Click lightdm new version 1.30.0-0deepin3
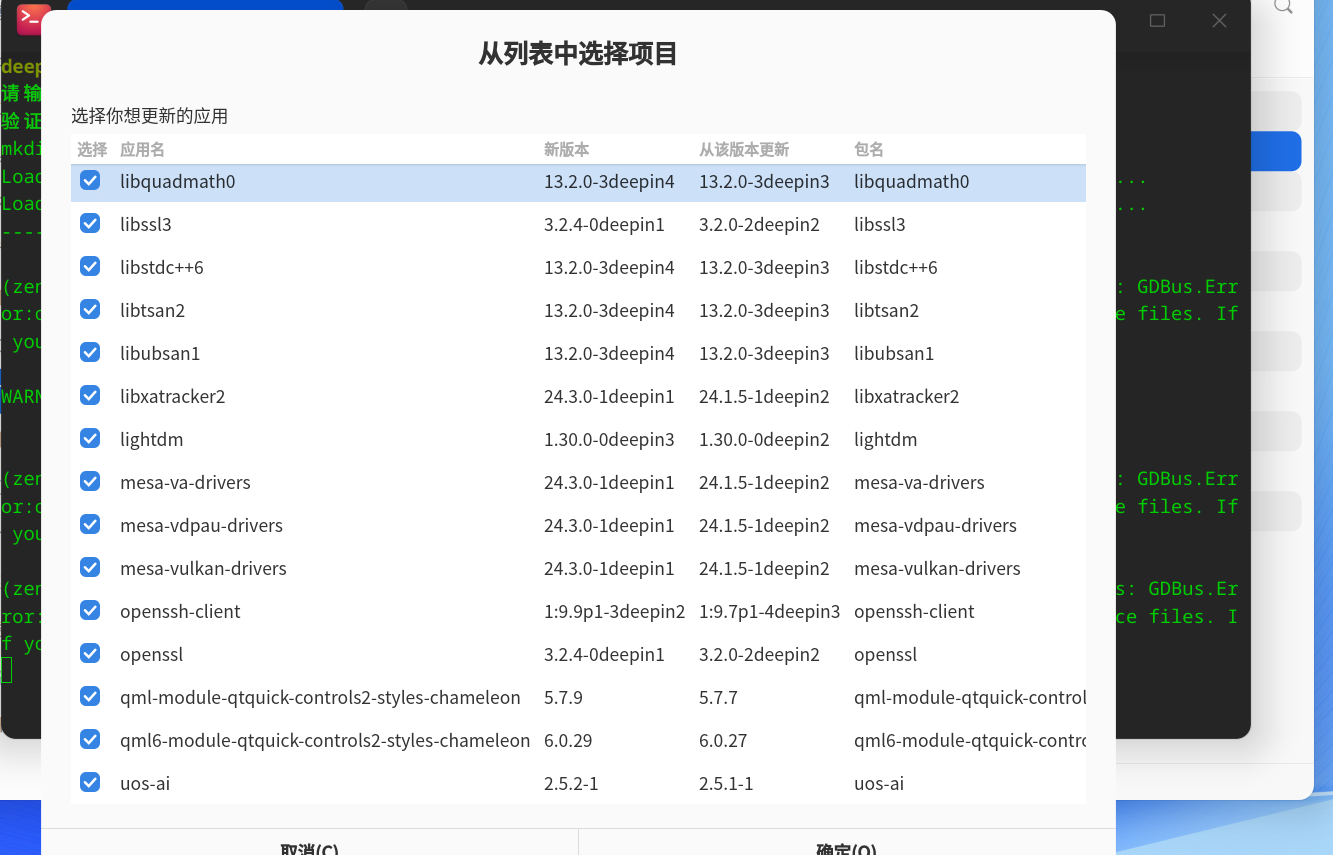Screen dimensions: 1333x855 (609, 440)
